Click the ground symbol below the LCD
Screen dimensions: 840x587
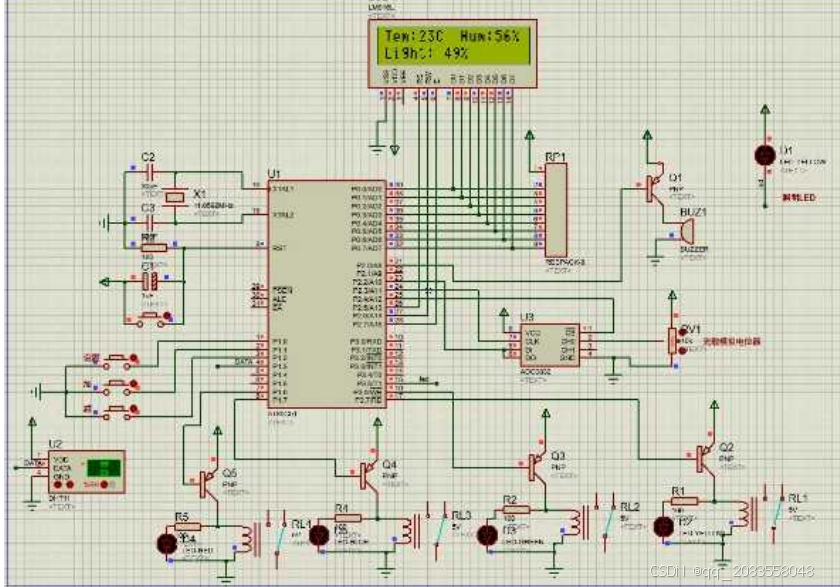pos(378,149)
